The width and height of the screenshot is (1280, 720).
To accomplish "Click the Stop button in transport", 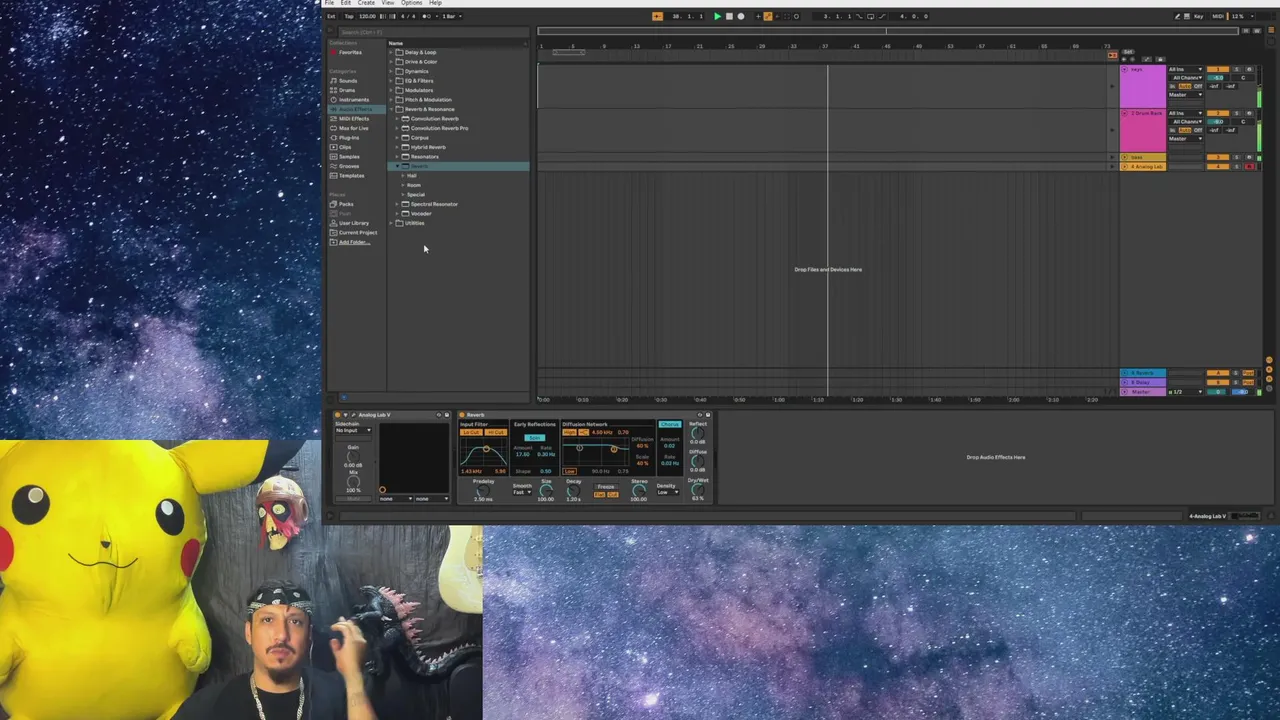I will [729, 16].
